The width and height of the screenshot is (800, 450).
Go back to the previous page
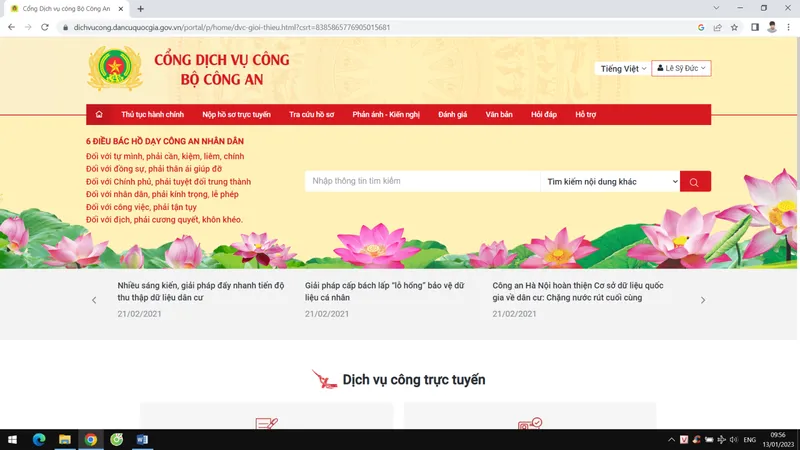[11, 27]
